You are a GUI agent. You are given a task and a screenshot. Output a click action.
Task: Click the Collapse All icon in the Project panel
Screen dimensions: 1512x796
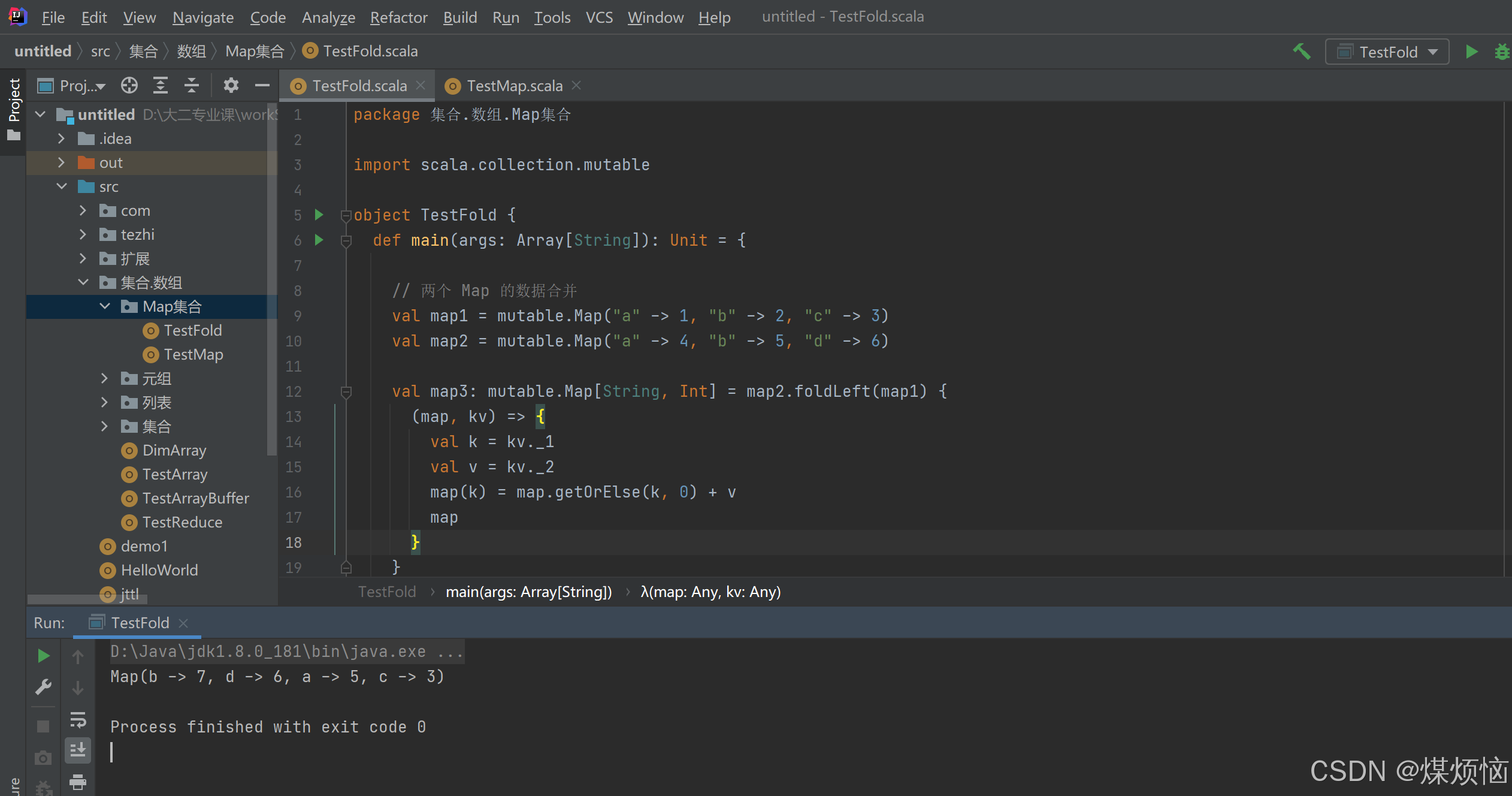[x=191, y=86]
